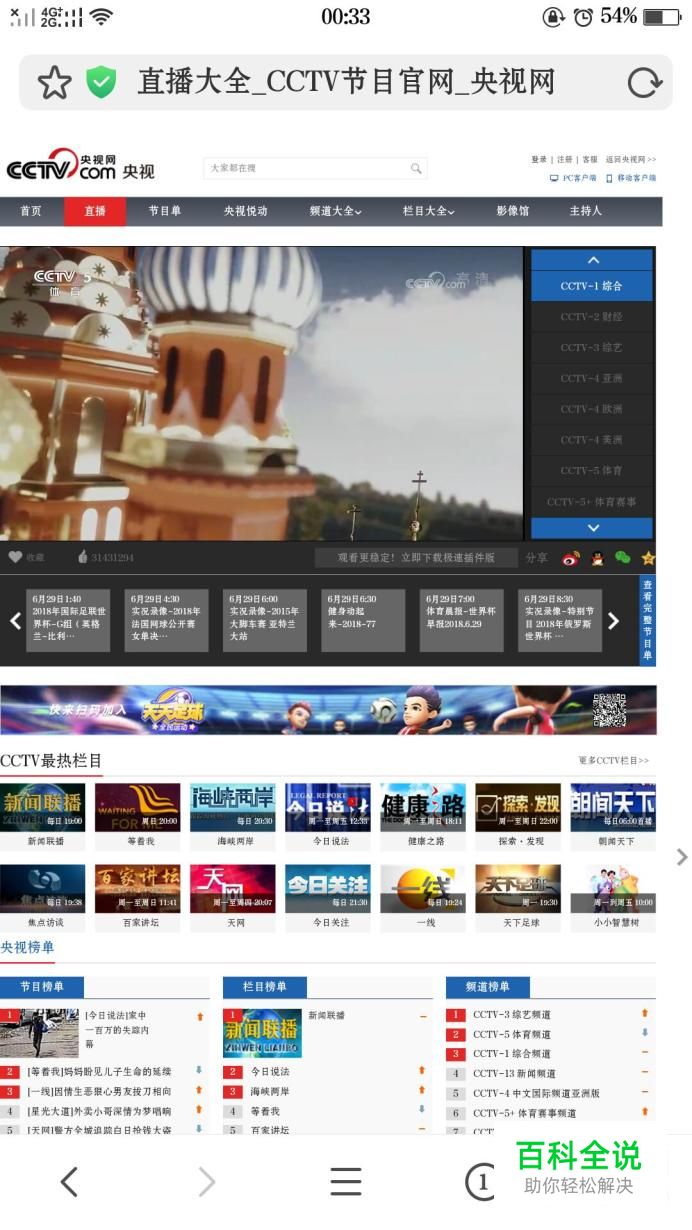Tap the side panel arrow at right edge
The height and width of the screenshot is (1230, 692).
coord(682,857)
